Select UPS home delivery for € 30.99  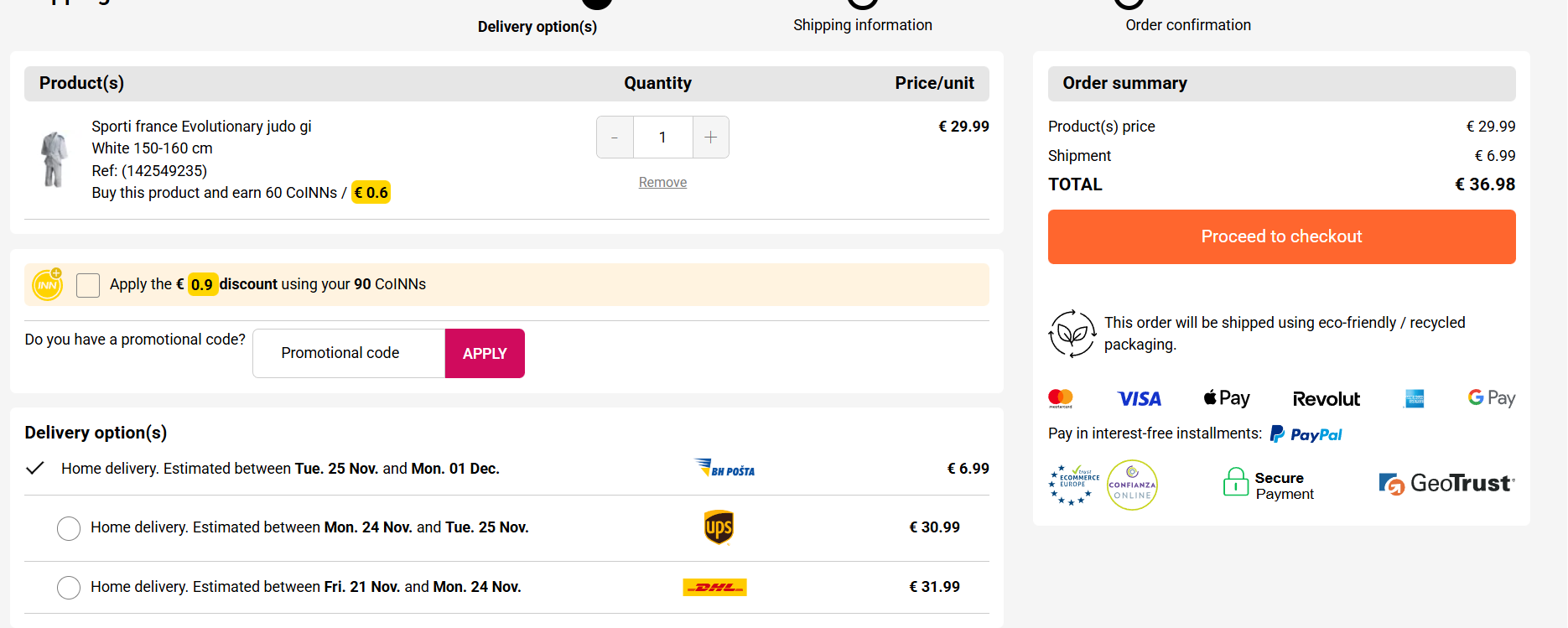pyautogui.click(x=69, y=528)
